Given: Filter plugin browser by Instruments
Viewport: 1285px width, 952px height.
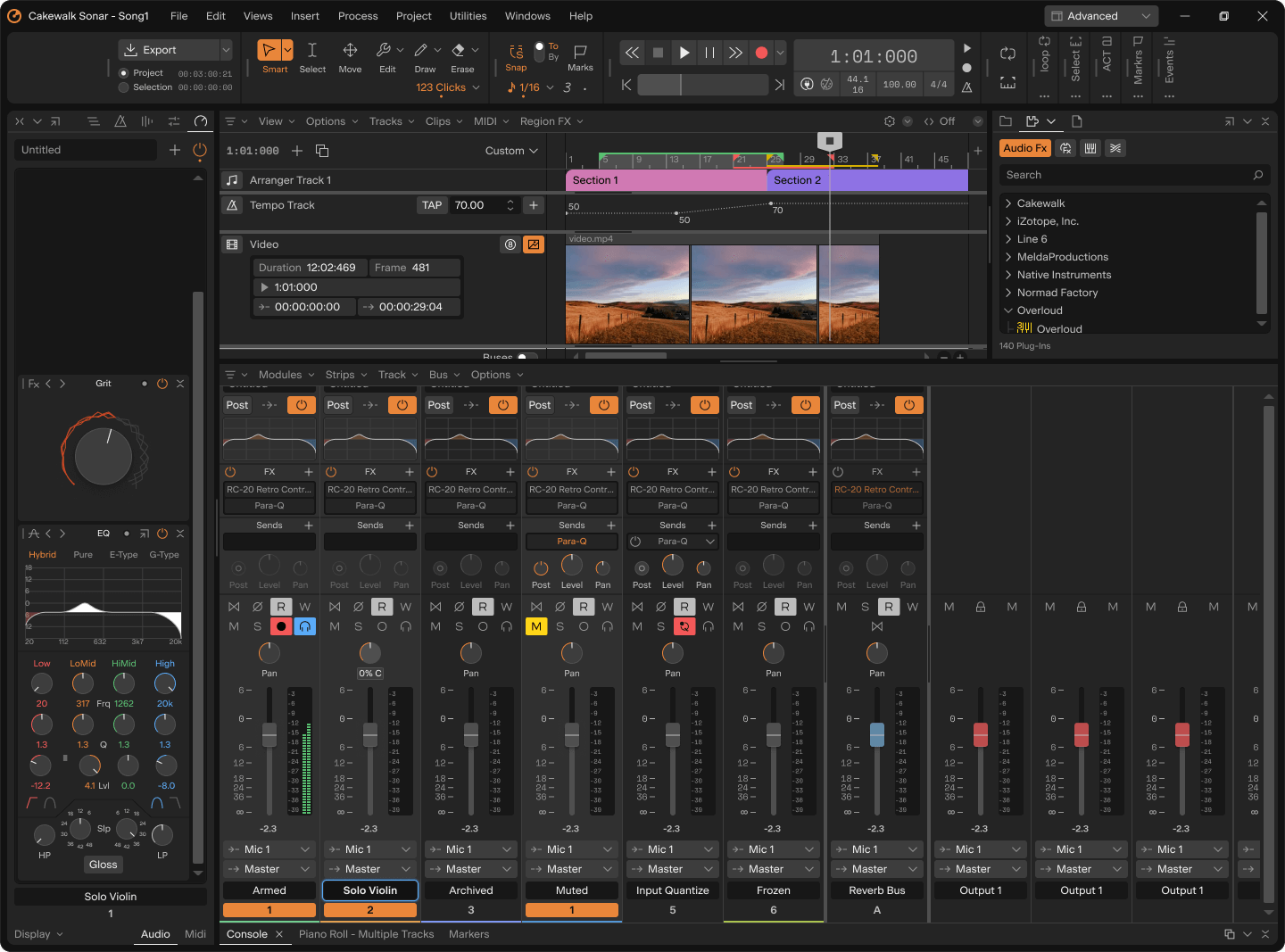Looking at the screenshot, I should tap(1090, 148).
